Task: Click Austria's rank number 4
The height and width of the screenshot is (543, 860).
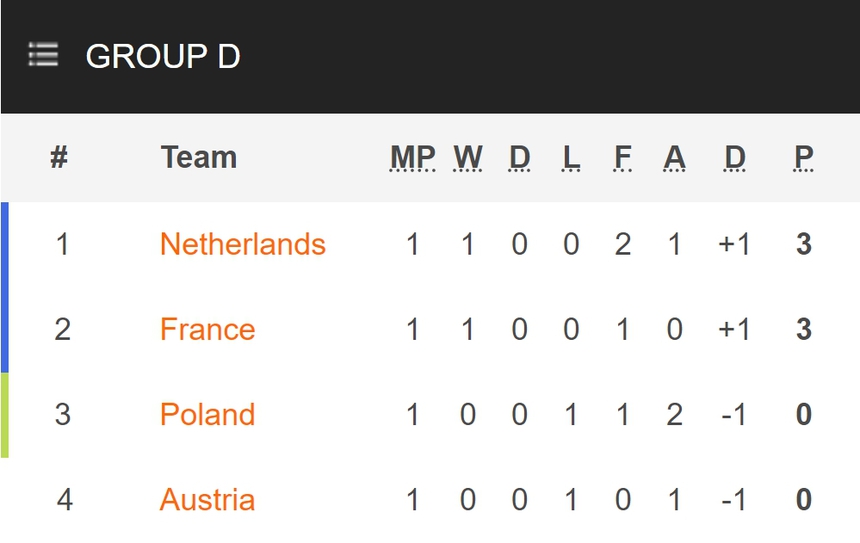Action: tap(64, 499)
